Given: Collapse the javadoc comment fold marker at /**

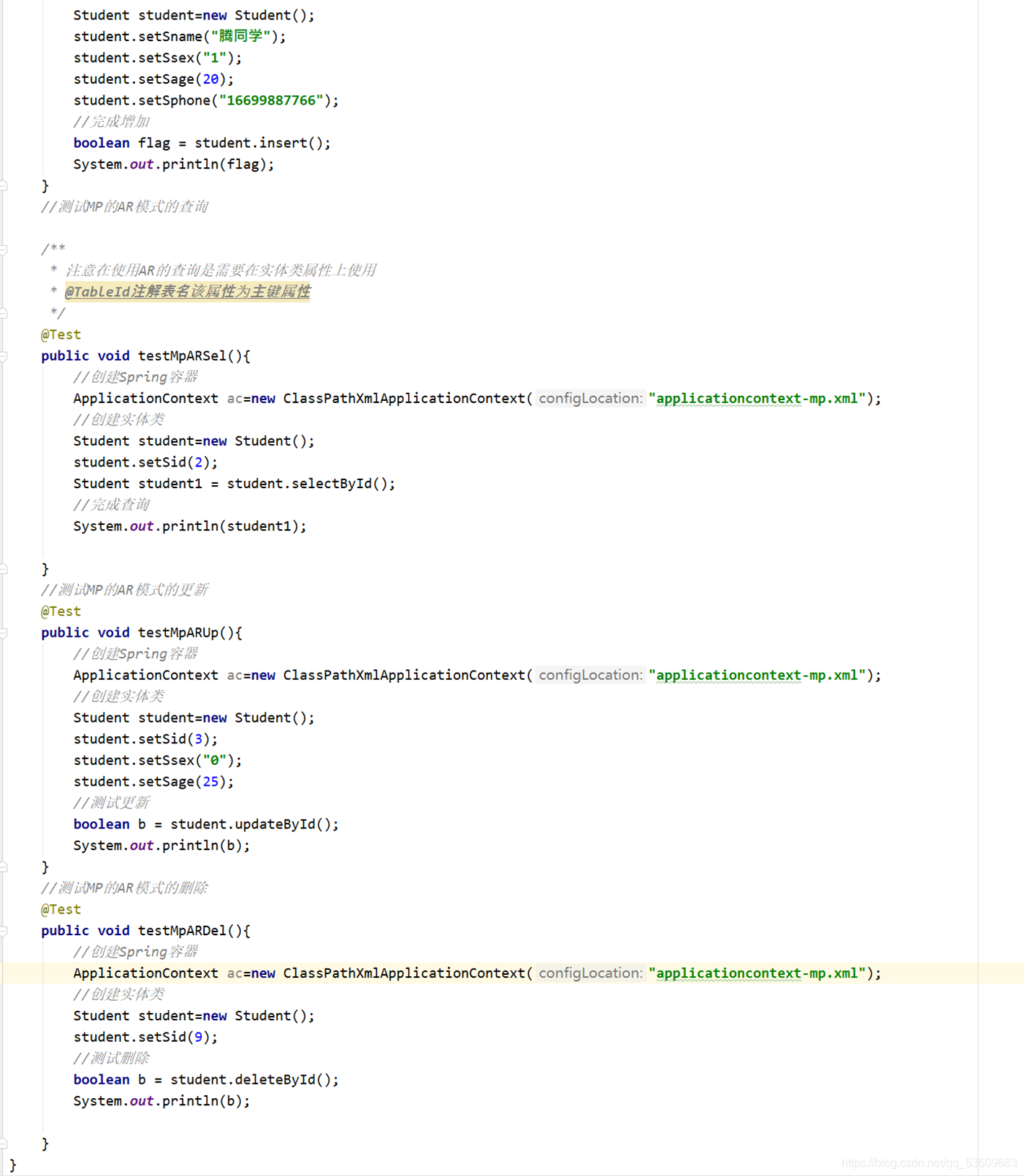Looking at the screenshot, I should [4, 249].
